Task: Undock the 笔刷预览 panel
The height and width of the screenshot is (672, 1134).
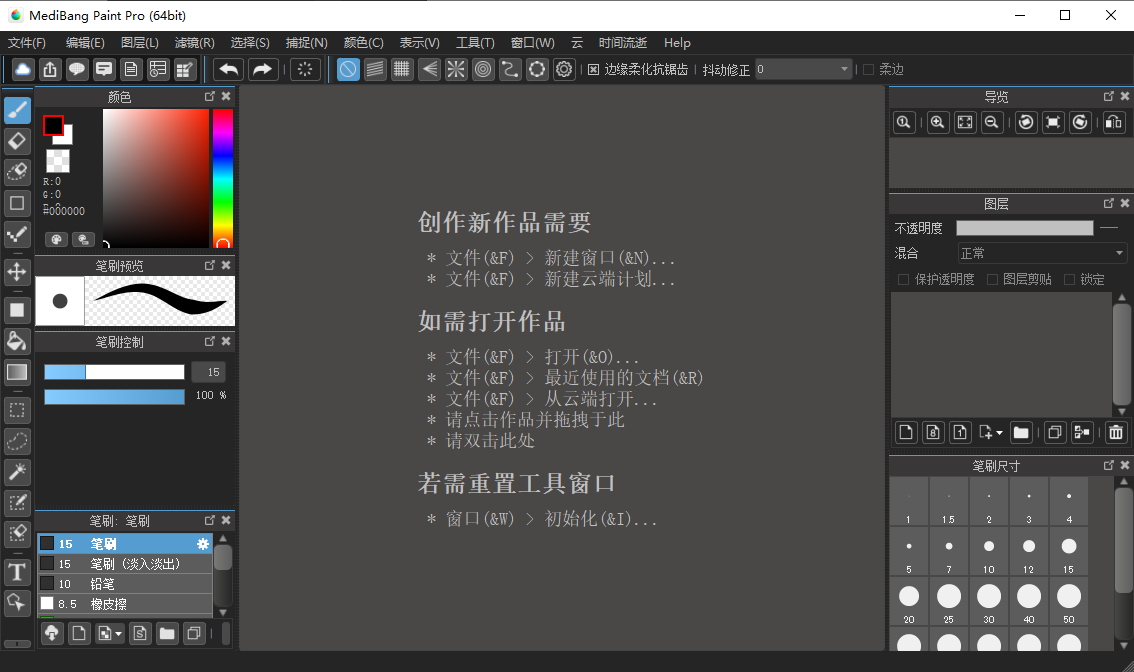Action: (x=210, y=265)
